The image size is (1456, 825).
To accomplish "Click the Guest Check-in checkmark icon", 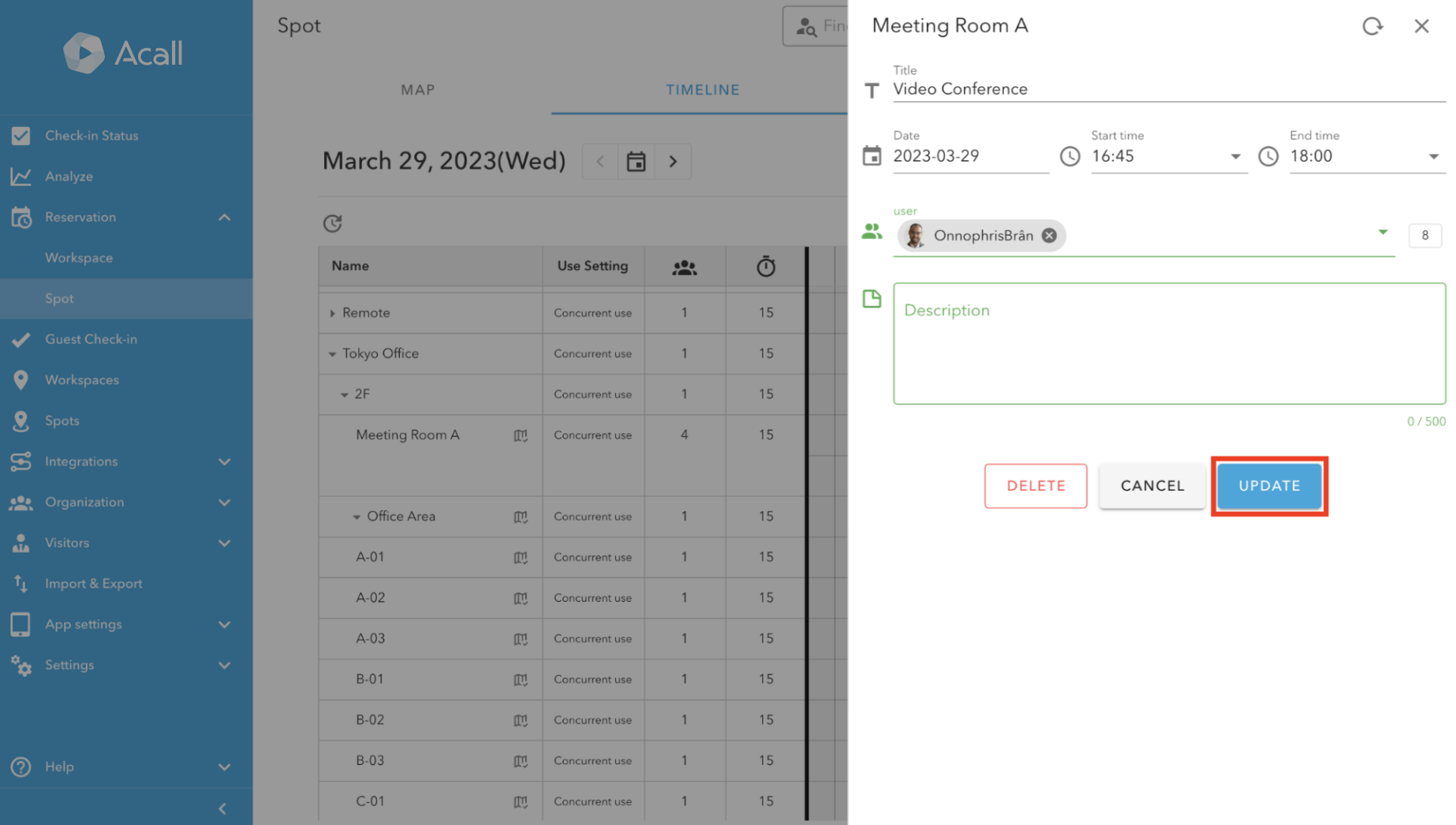I will [21, 339].
